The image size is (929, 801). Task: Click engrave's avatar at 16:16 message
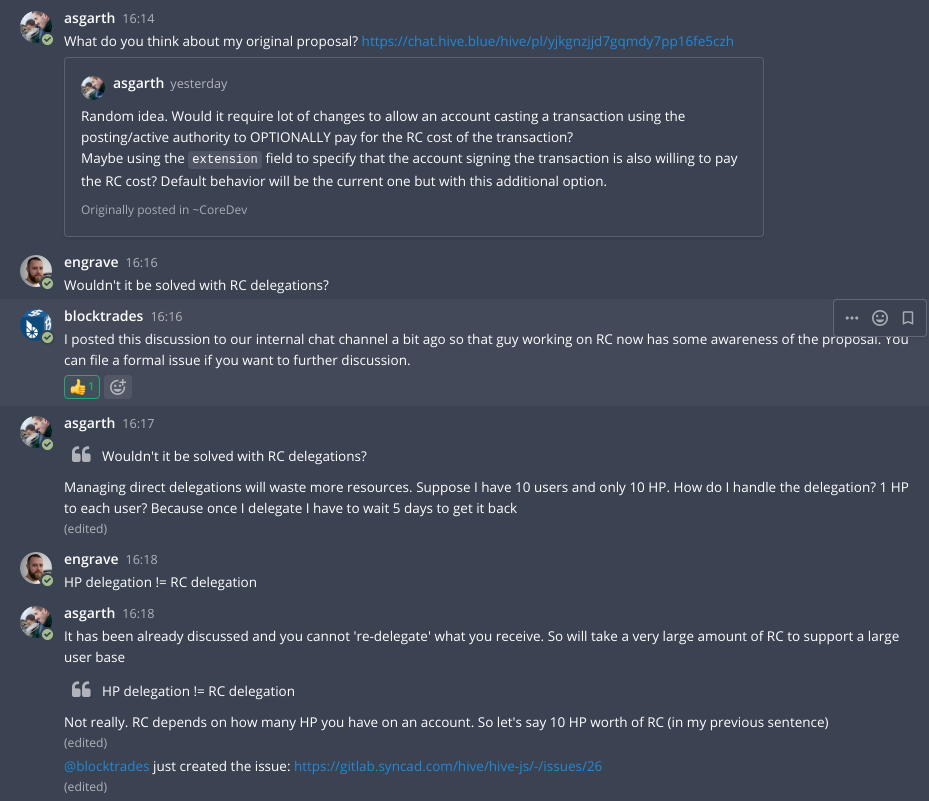pyautogui.click(x=36, y=271)
